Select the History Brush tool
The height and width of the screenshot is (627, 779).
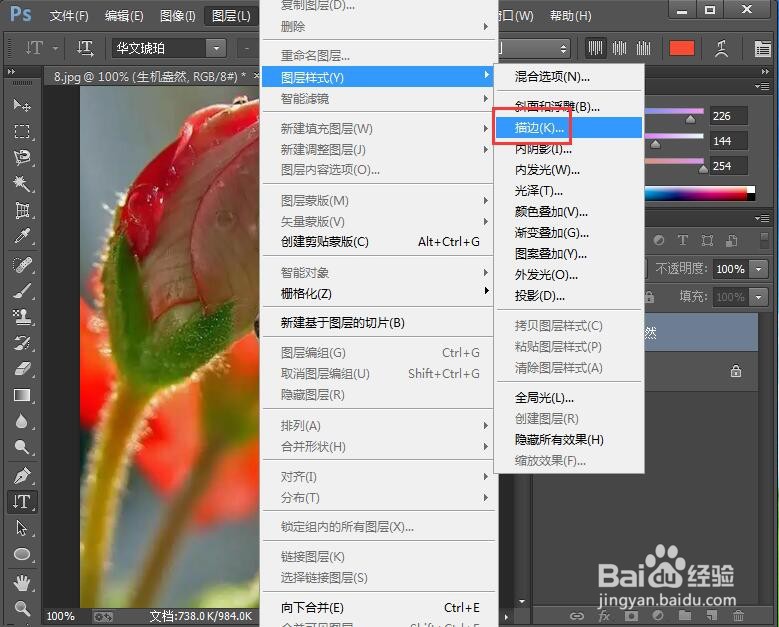pyautogui.click(x=22, y=343)
